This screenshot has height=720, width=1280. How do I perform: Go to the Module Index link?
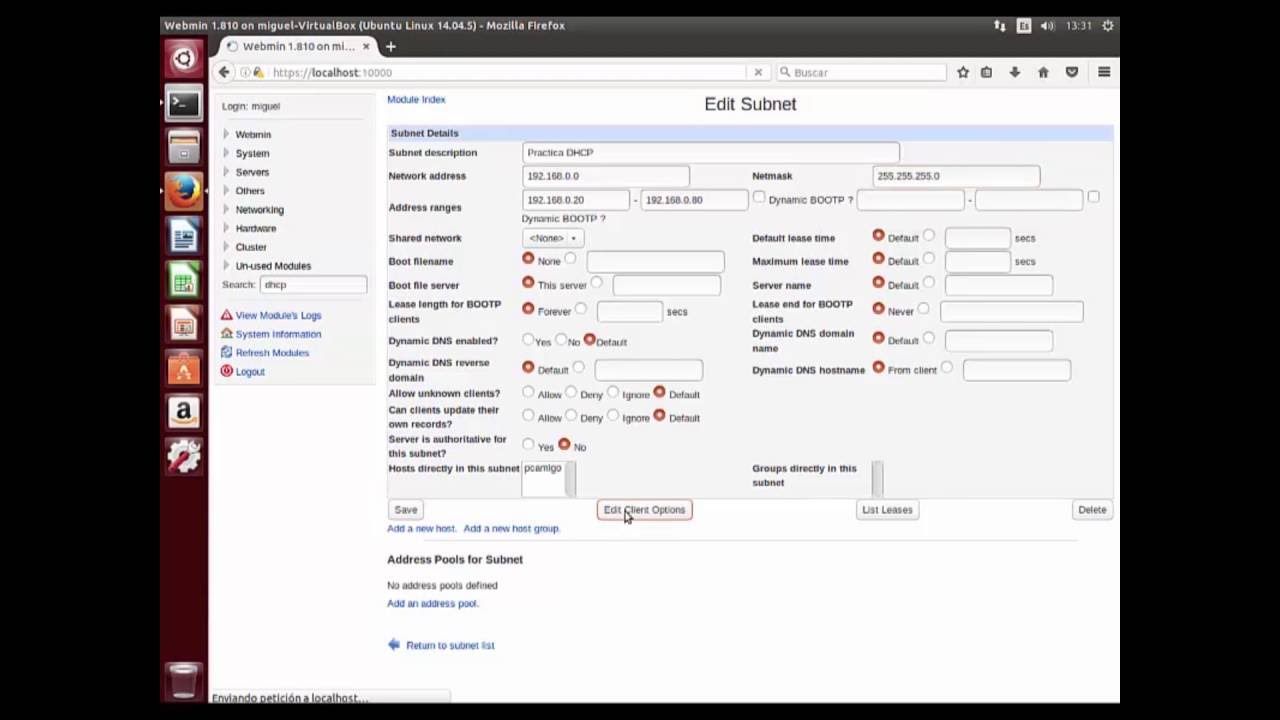coord(416,99)
